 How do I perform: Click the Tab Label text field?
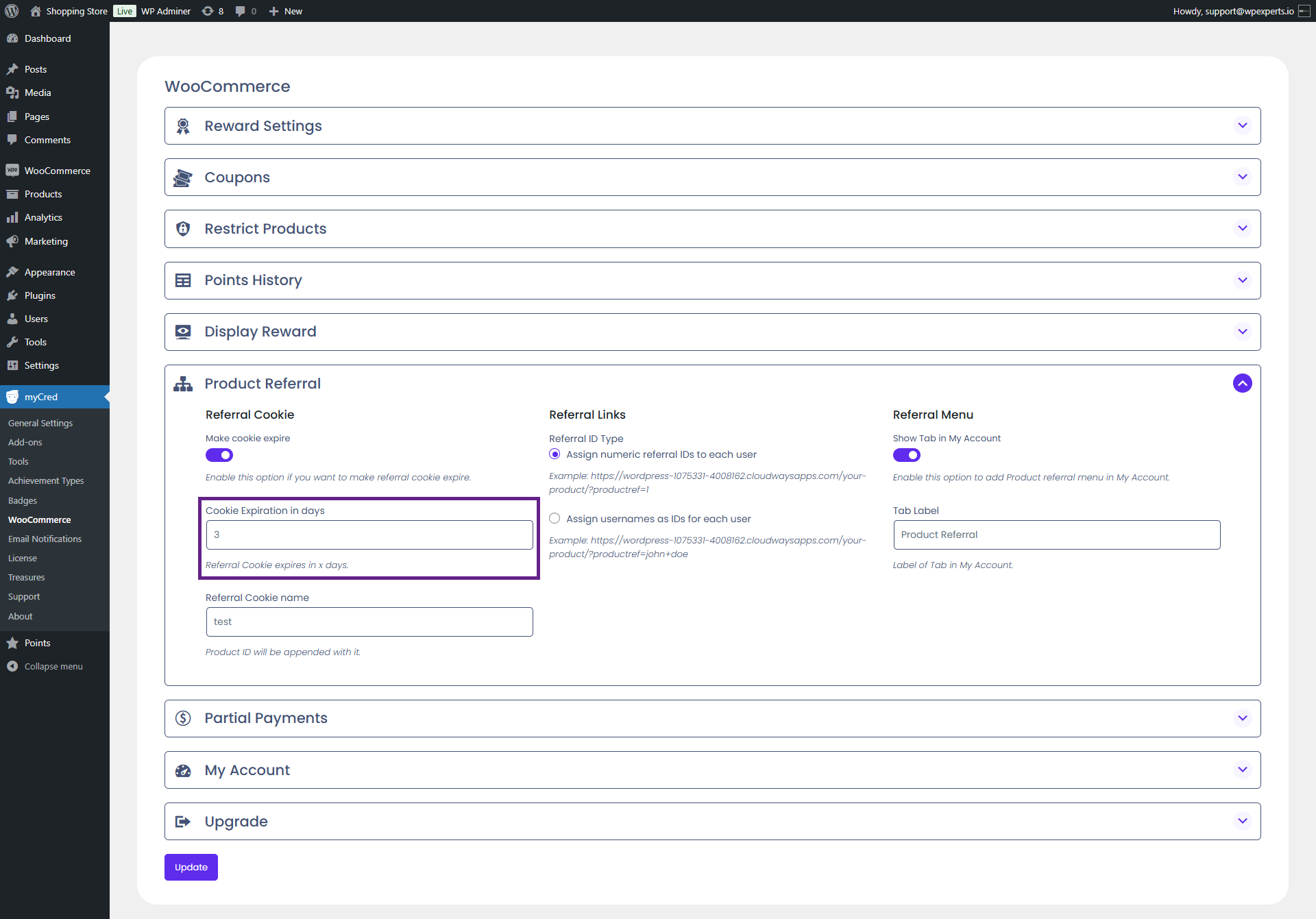click(1056, 535)
